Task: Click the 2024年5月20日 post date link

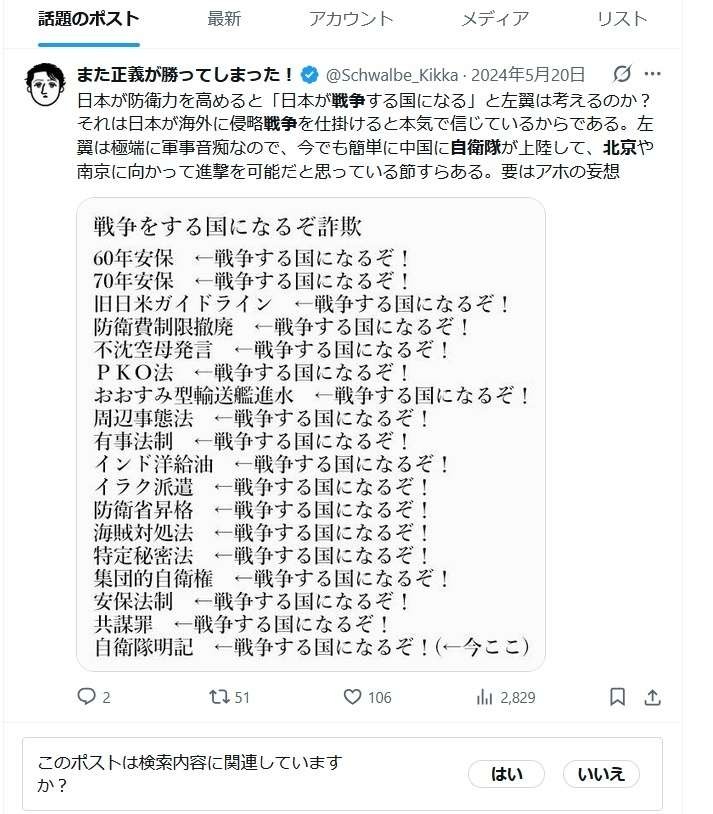Action: point(528,74)
